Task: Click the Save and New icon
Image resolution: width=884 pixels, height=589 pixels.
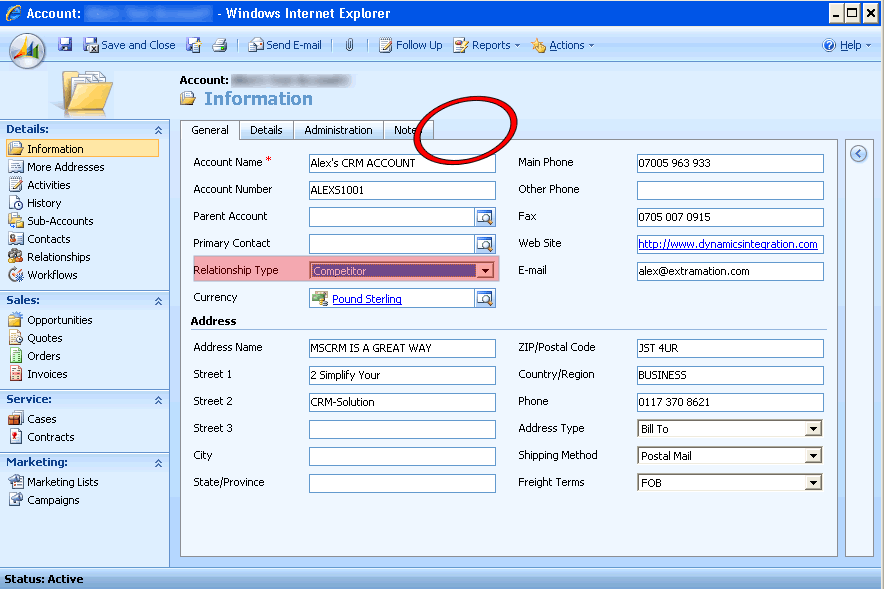Action: (194, 45)
